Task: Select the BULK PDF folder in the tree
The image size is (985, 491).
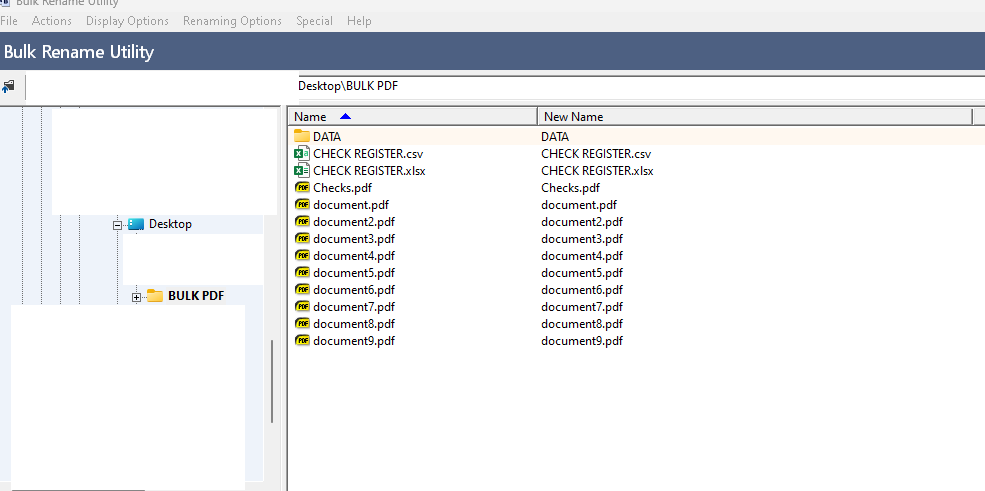Action: point(196,296)
